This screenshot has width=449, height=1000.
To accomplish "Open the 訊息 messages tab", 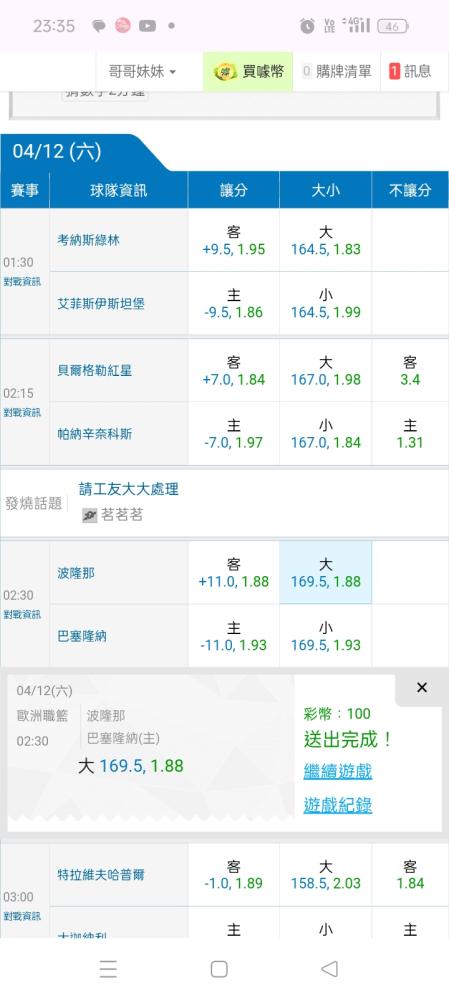I will (410, 71).
